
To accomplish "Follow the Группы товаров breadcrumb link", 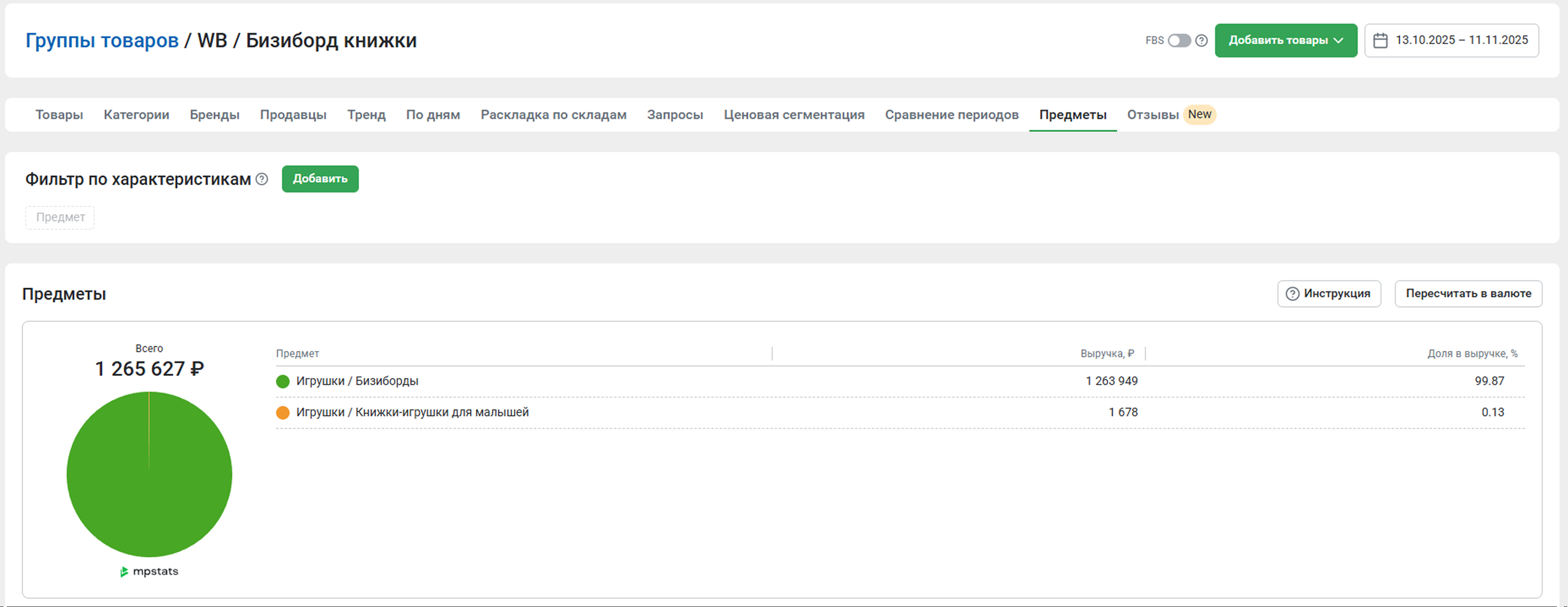I will pos(102,41).
